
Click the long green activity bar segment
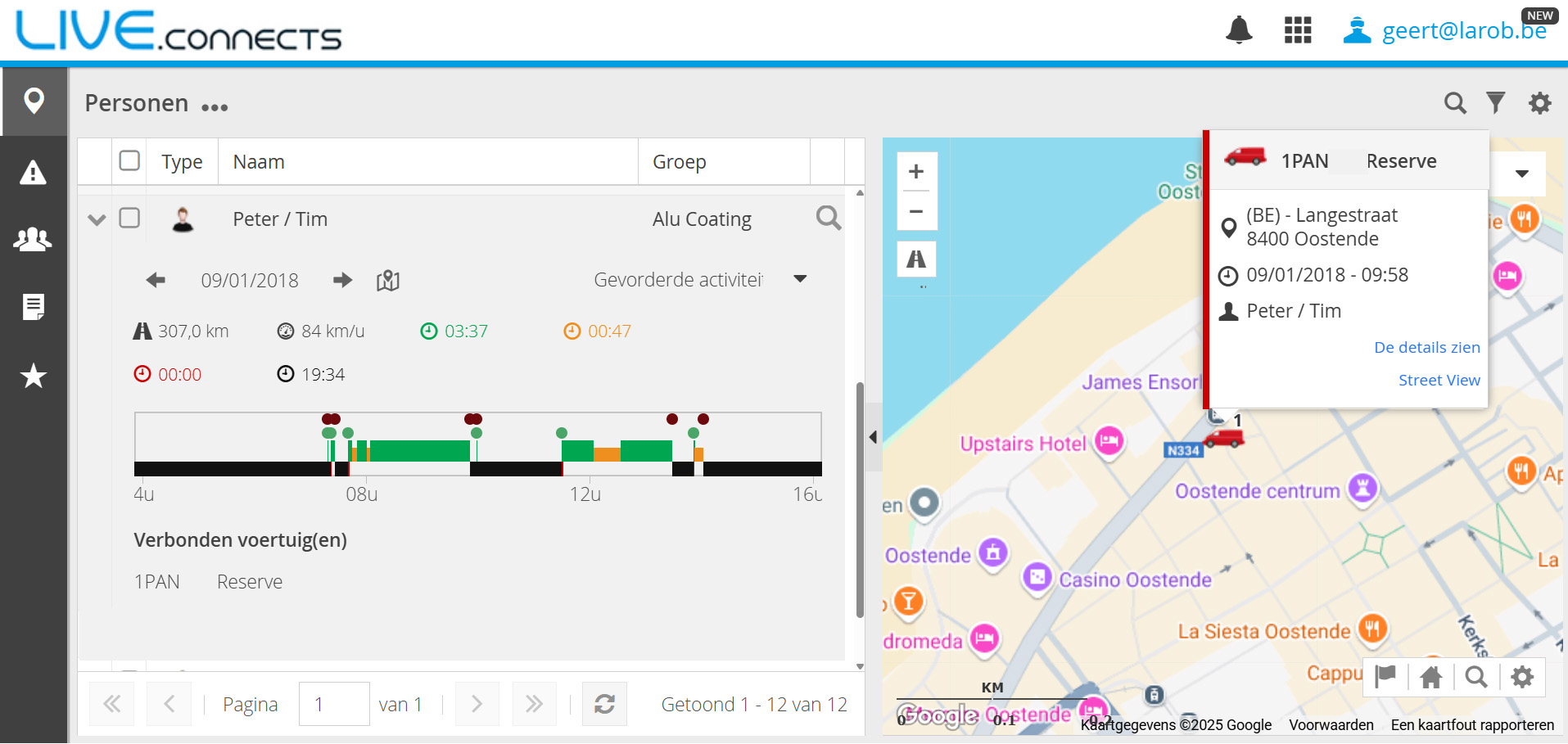point(420,451)
